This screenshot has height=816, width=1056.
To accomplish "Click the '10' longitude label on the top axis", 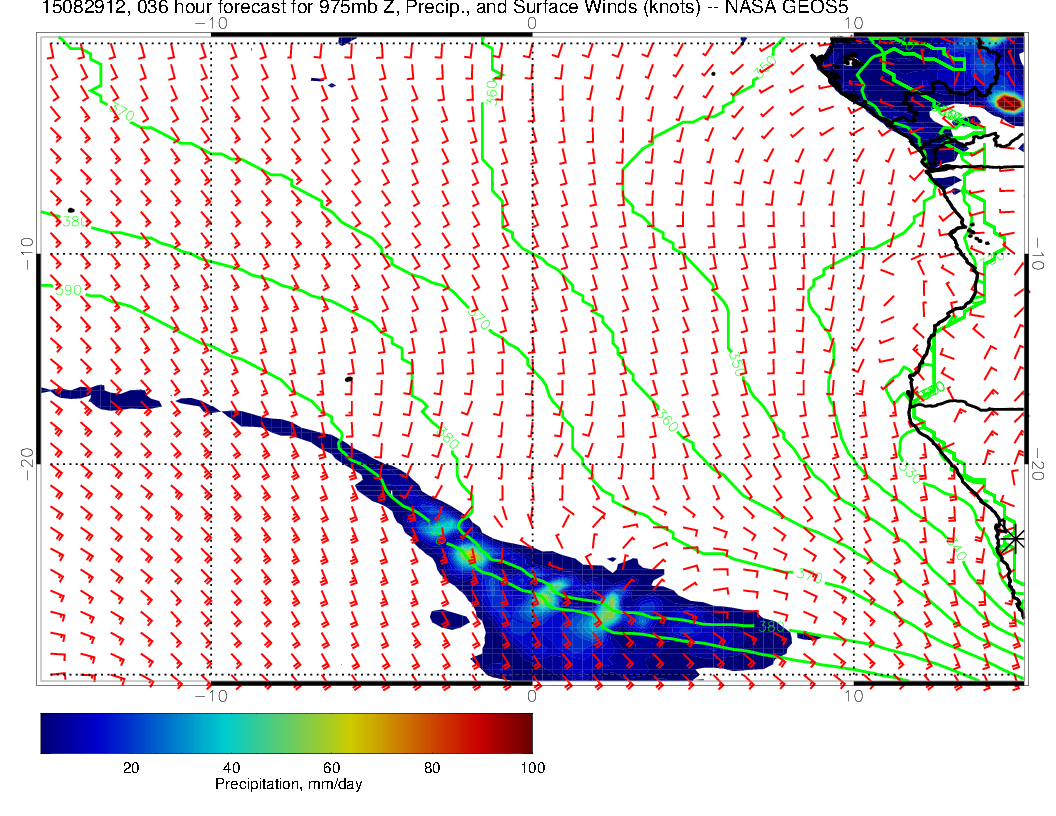I will coord(853,23).
